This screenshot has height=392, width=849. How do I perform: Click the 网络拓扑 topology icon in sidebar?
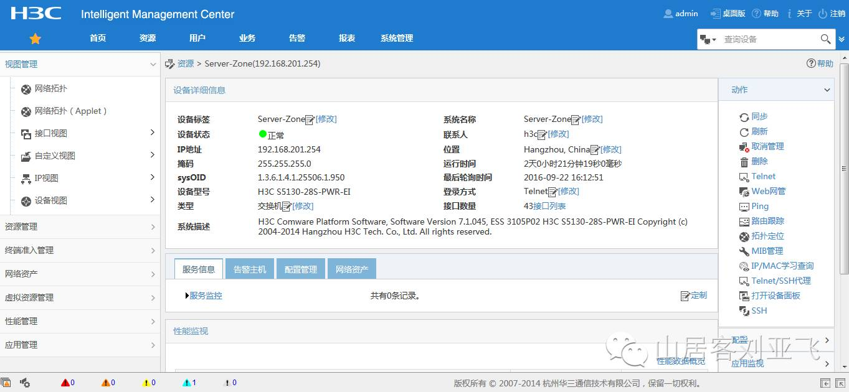point(25,89)
